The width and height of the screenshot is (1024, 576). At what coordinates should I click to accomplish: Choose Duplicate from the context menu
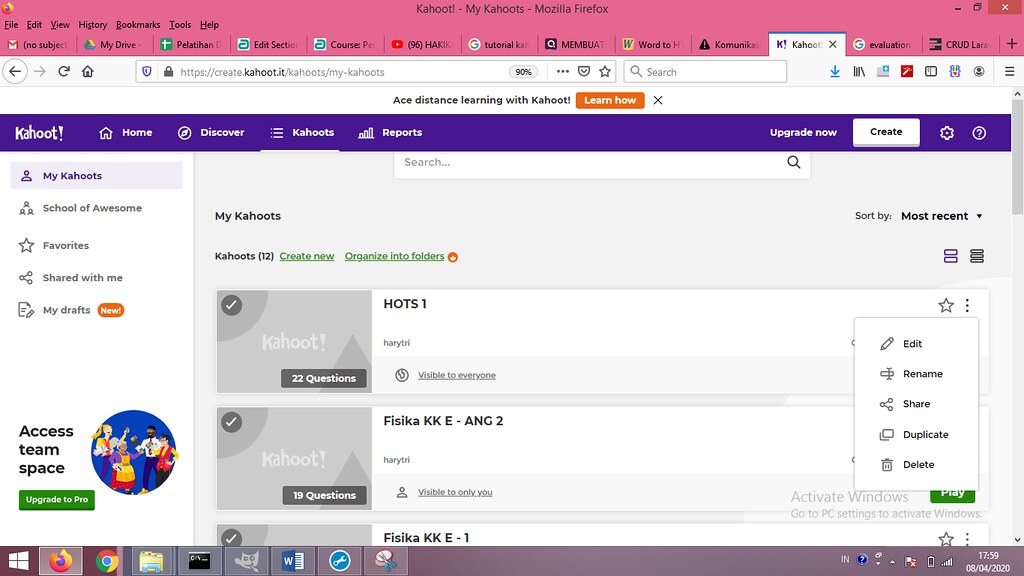click(916, 434)
